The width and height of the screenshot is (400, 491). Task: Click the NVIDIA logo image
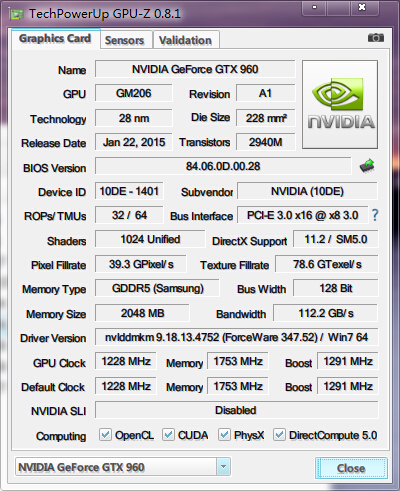tap(340, 104)
